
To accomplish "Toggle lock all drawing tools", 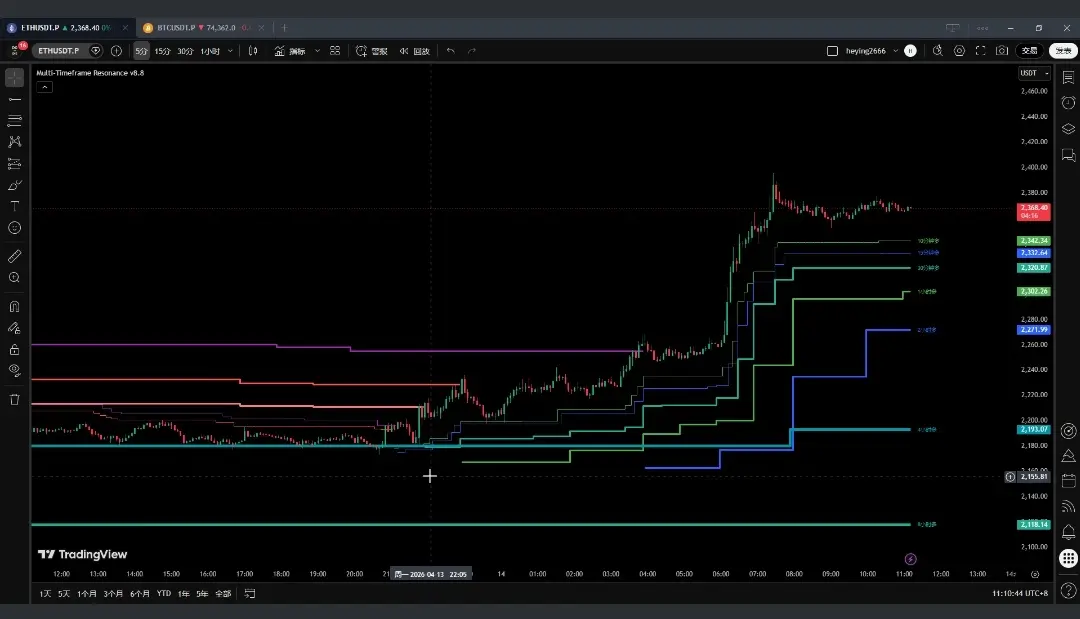I will pos(14,349).
